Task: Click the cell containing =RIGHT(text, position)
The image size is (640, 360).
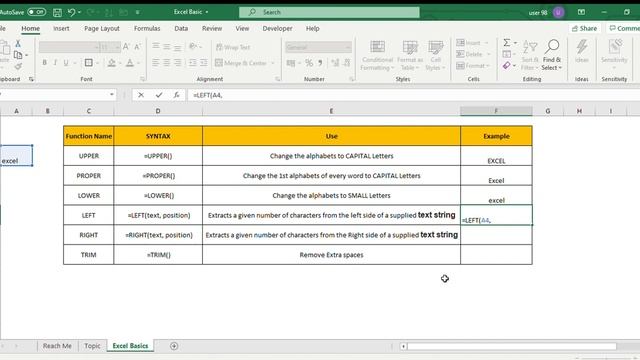Action: tap(158, 235)
